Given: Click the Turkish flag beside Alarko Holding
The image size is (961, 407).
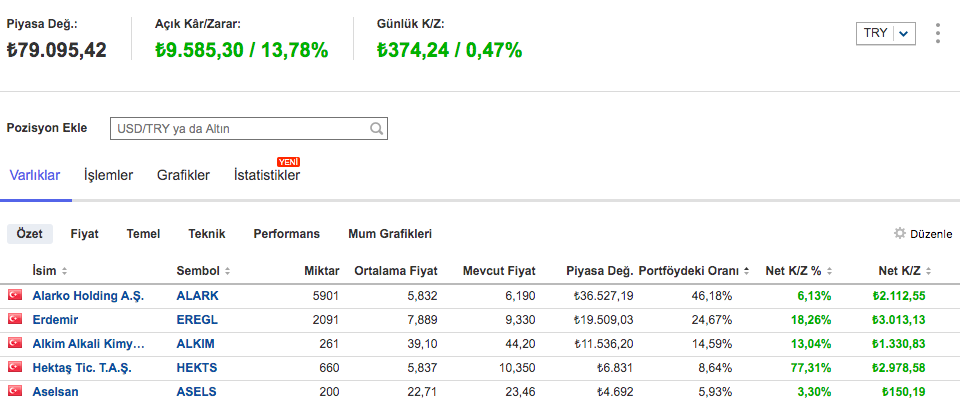Looking at the screenshot, I should click(x=15, y=295).
